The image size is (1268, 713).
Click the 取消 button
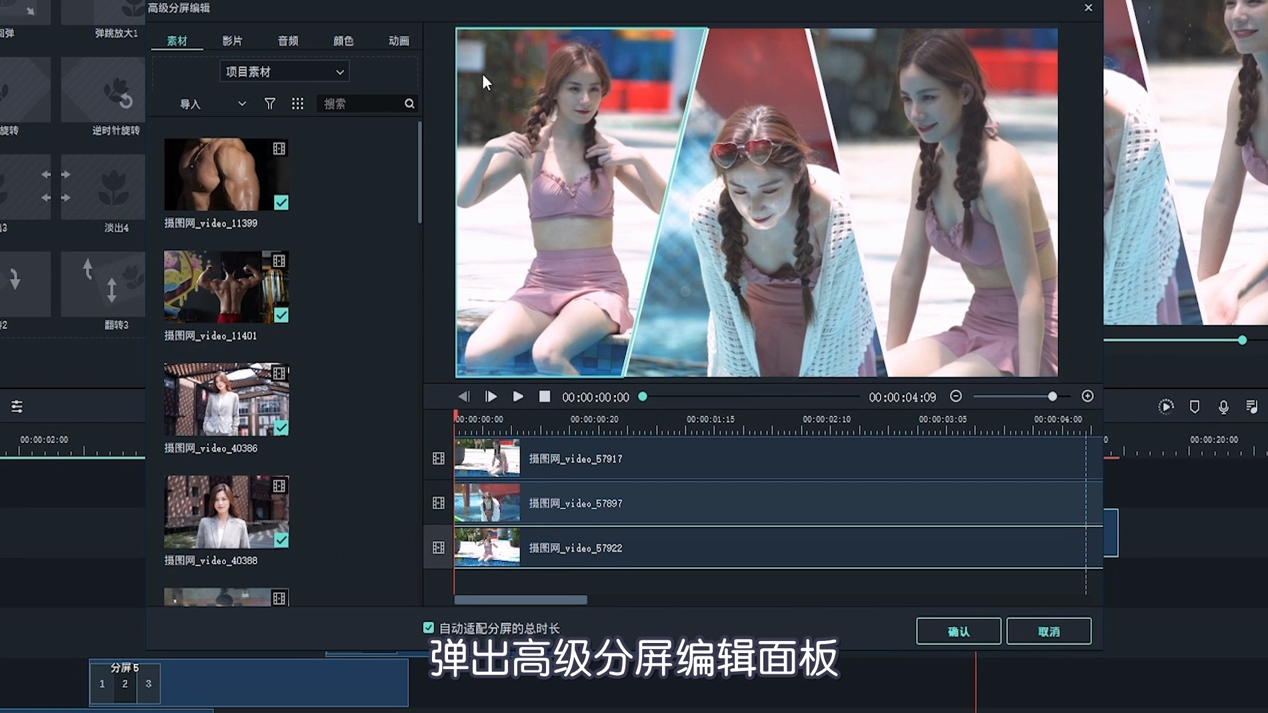pyautogui.click(x=1048, y=631)
